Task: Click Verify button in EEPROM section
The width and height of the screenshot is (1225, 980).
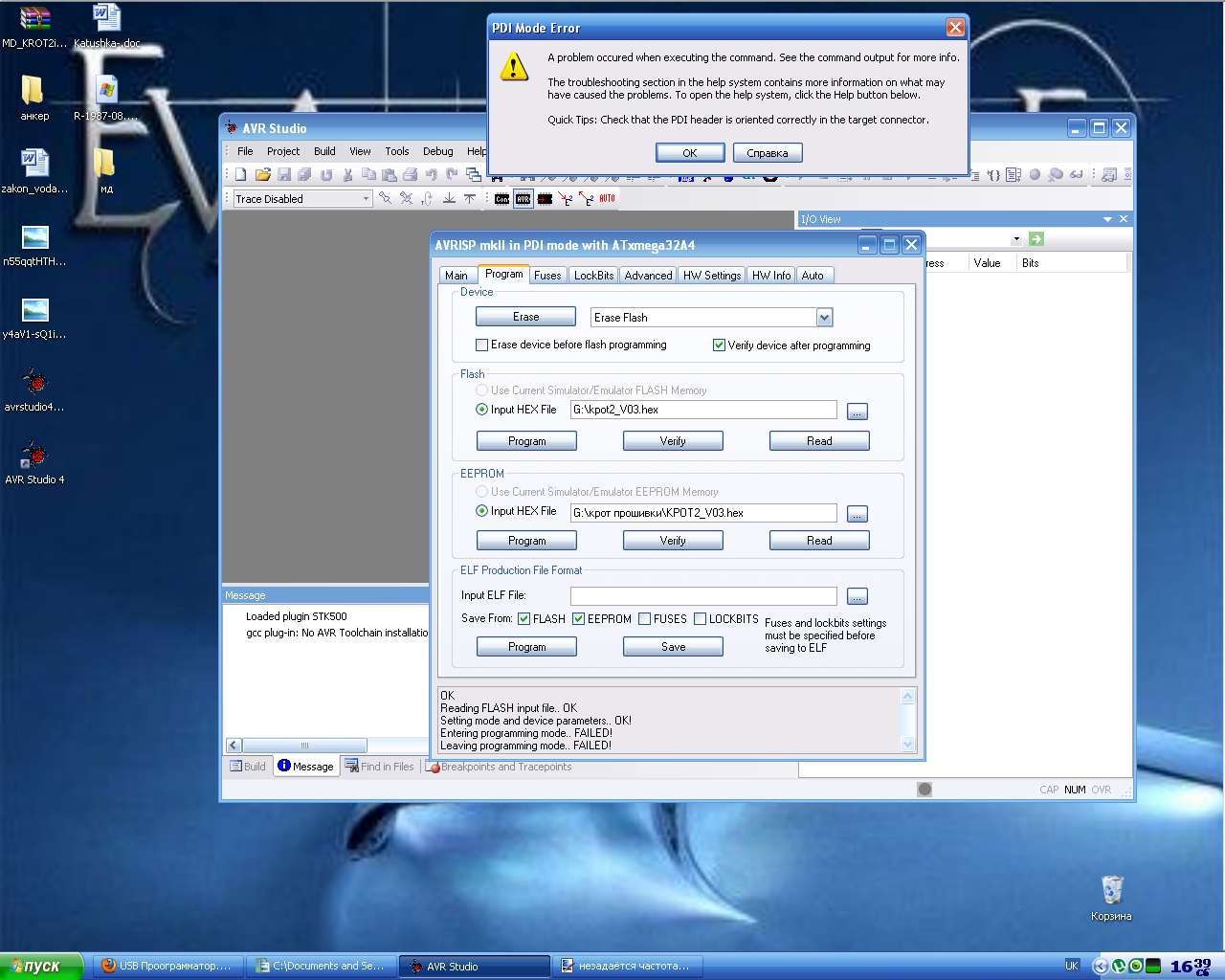Action: (x=673, y=541)
